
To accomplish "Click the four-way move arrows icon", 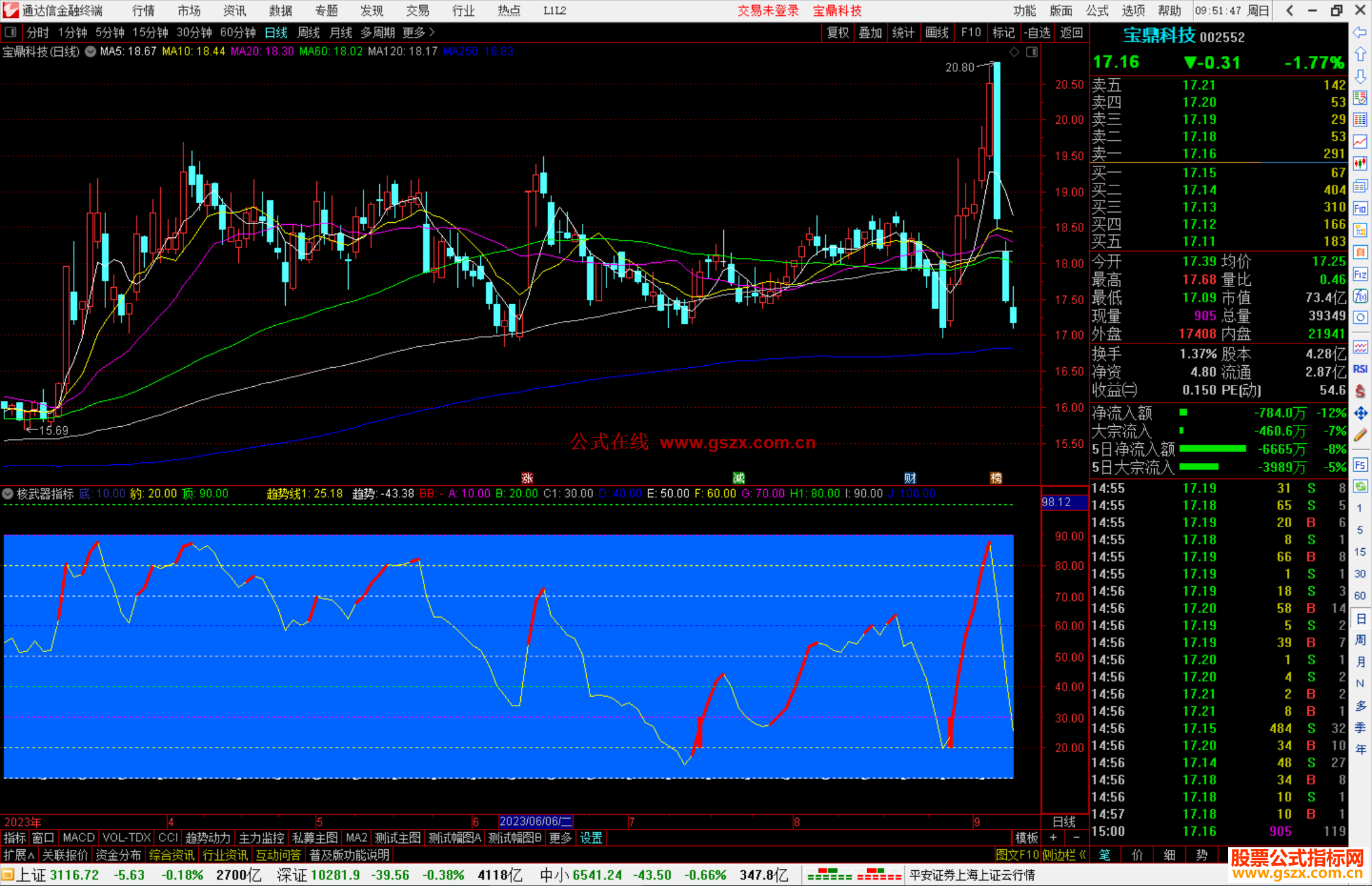I will click(x=1360, y=413).
